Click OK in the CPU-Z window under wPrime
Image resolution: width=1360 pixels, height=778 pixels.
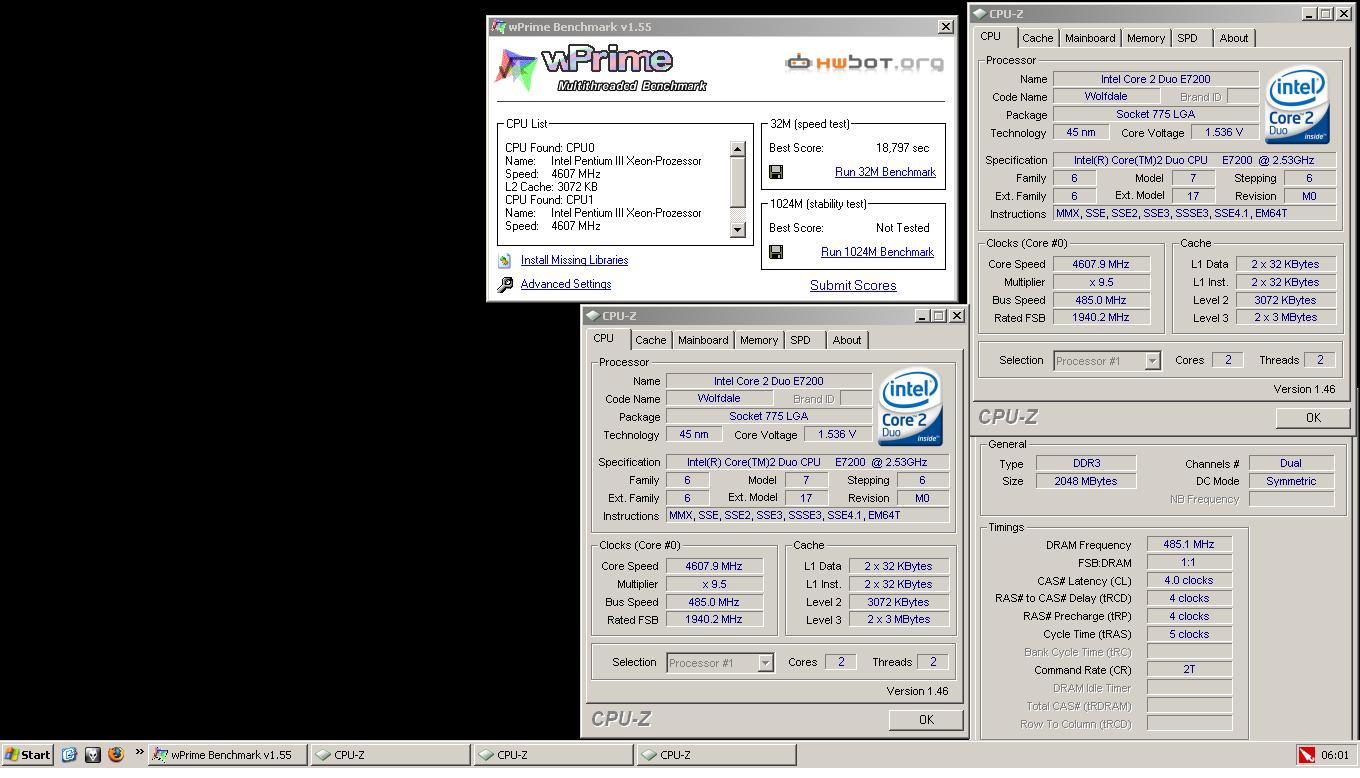(x=926, y=720)
